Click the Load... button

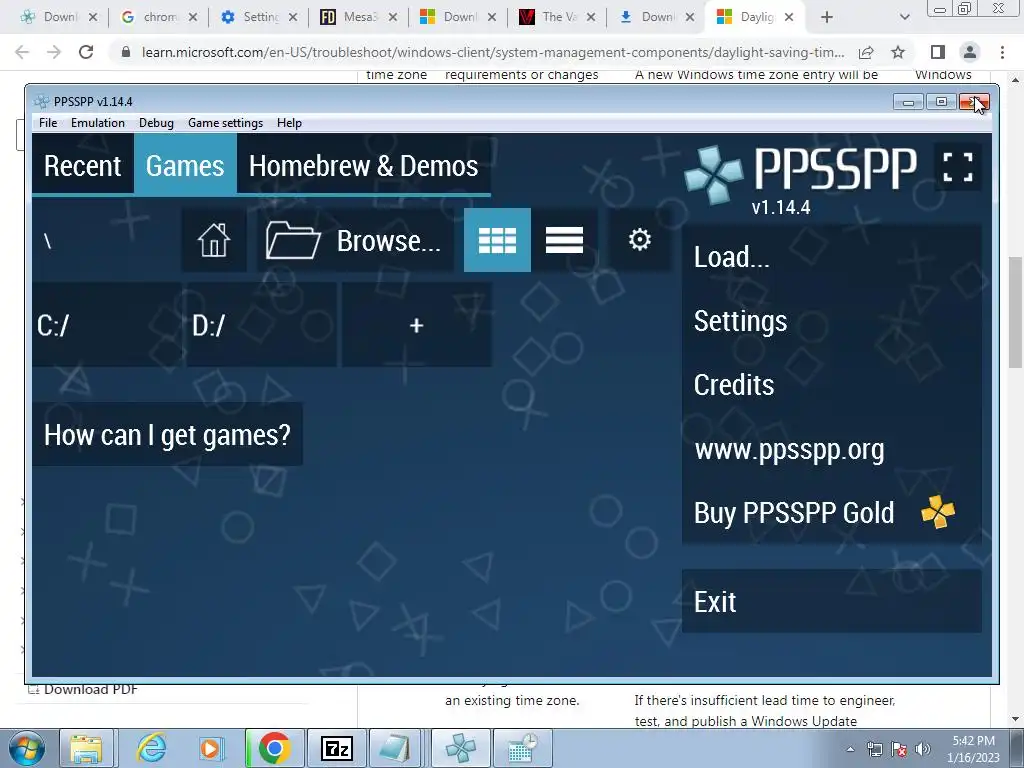[831, 257]
